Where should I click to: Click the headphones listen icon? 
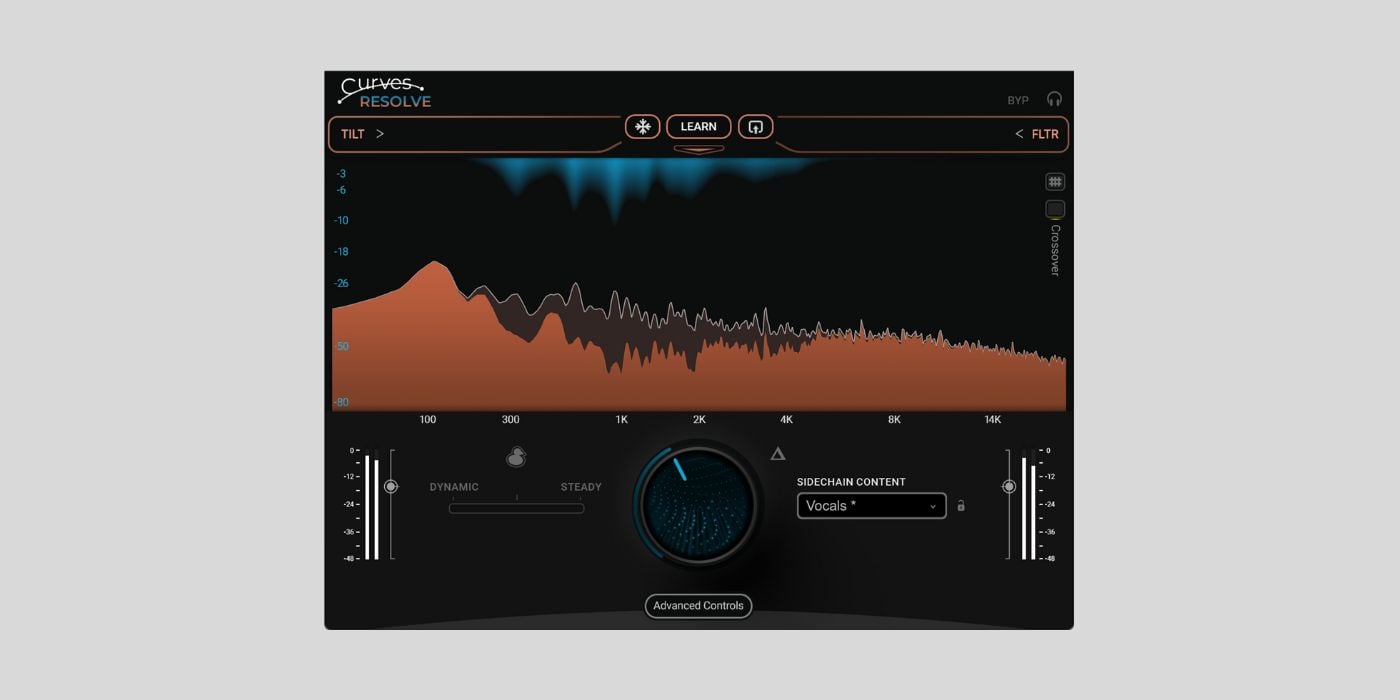tap(1054, 99)
